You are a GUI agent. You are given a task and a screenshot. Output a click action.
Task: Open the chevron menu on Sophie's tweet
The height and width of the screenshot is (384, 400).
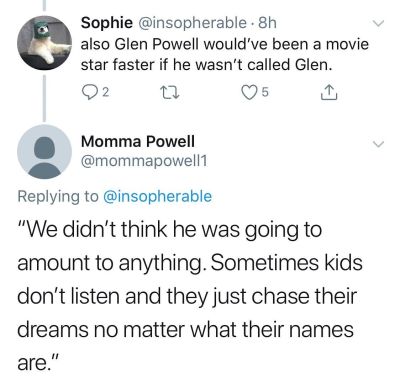point(378,23)
